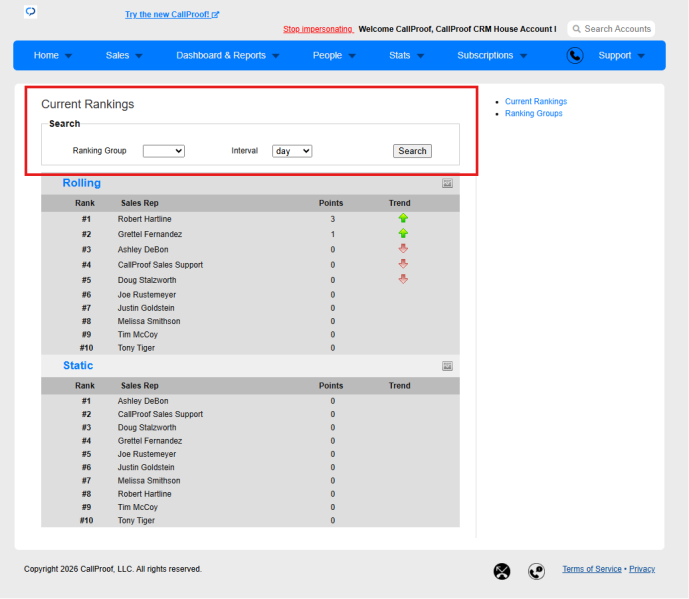
Task: Click the Dashboard & Reports dropdown arrow
Action: [x=276, y=56]
